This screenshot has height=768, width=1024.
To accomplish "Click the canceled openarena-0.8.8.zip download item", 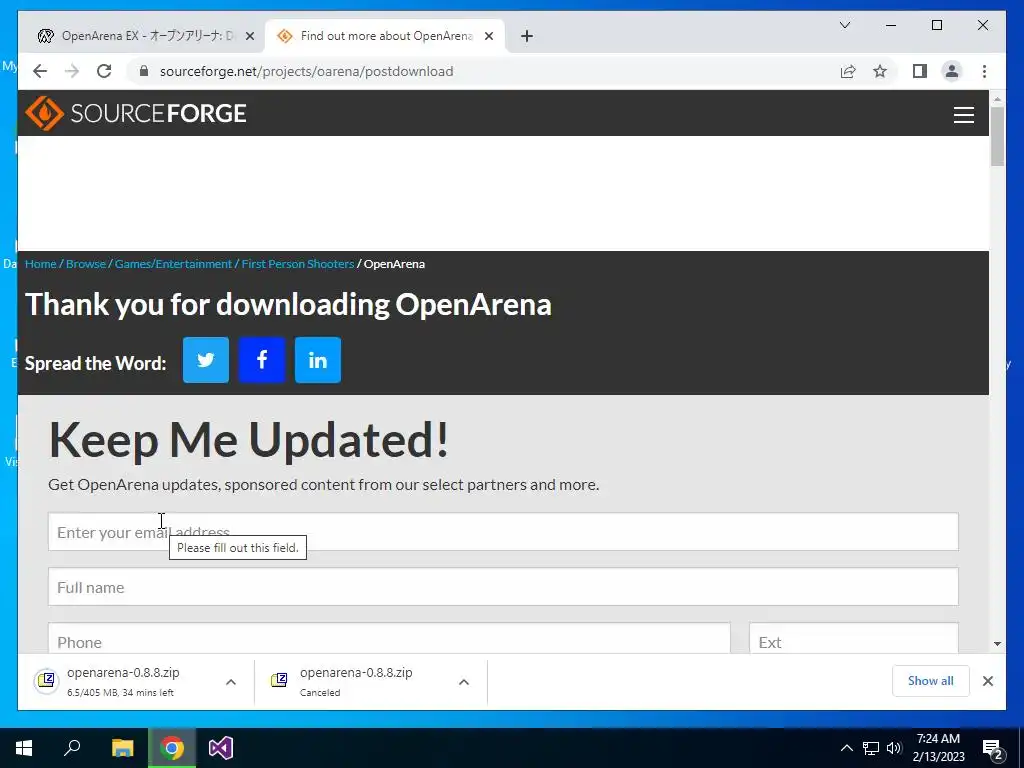I will click(356, 681).
